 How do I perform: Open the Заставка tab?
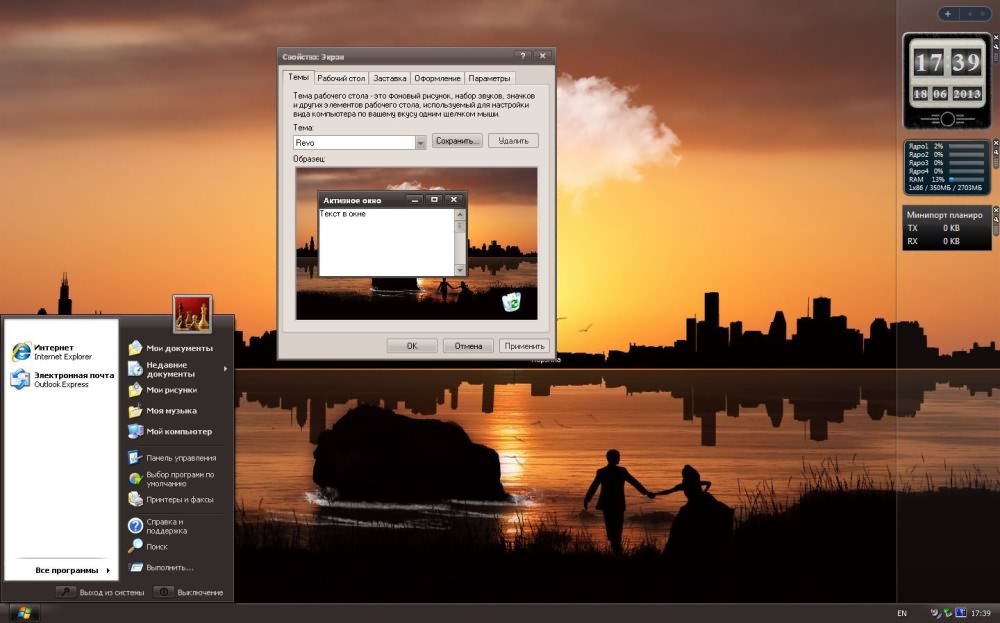pos(390,78)
